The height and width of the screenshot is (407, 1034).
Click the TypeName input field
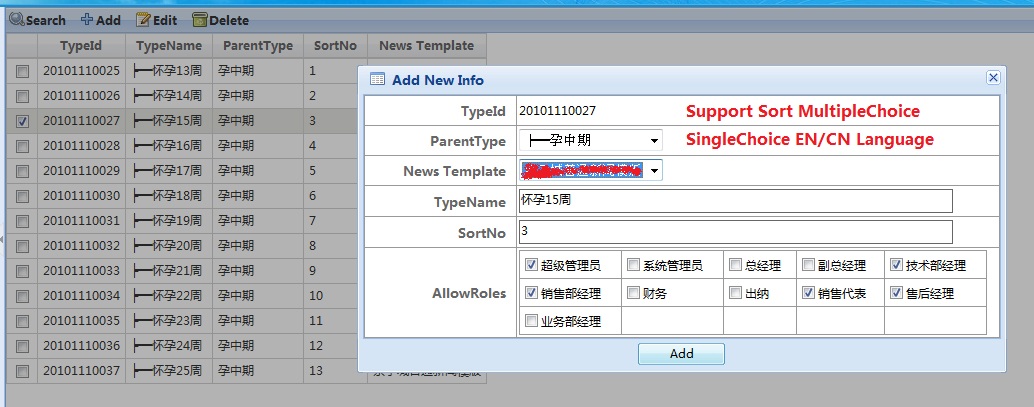(x=736, y=201)
